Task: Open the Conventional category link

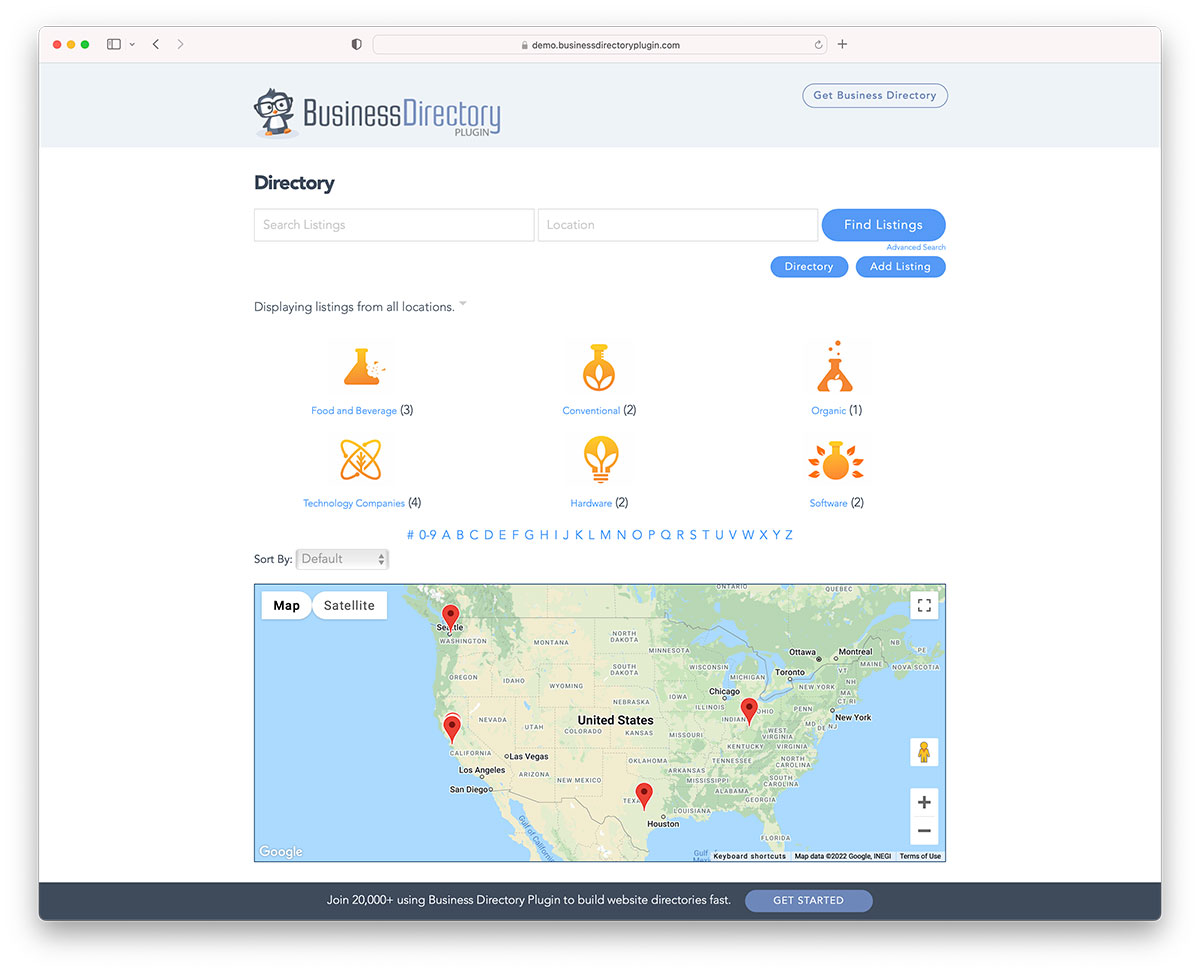Action: click(591, 411)
